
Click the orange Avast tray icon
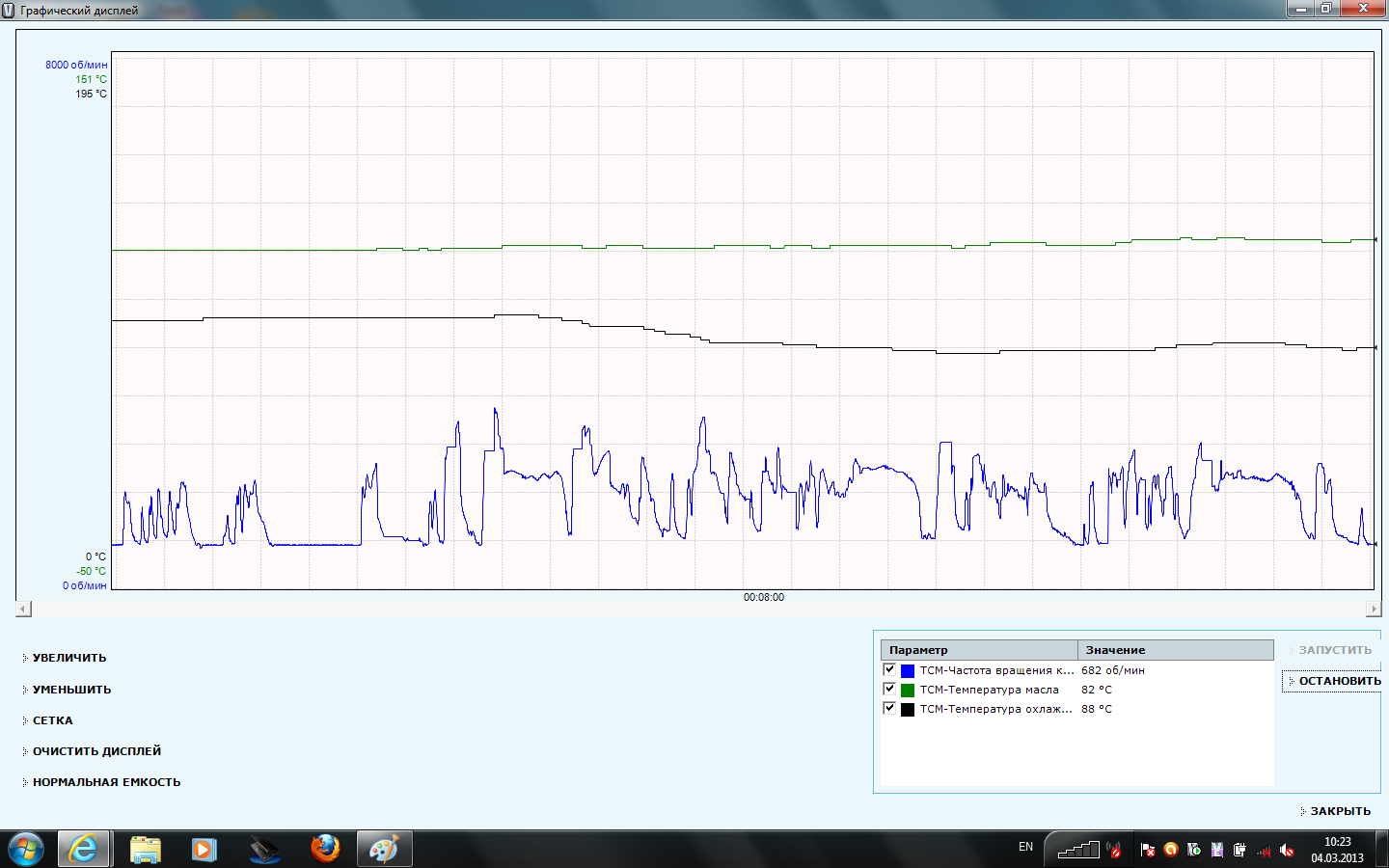point(1171,850)
